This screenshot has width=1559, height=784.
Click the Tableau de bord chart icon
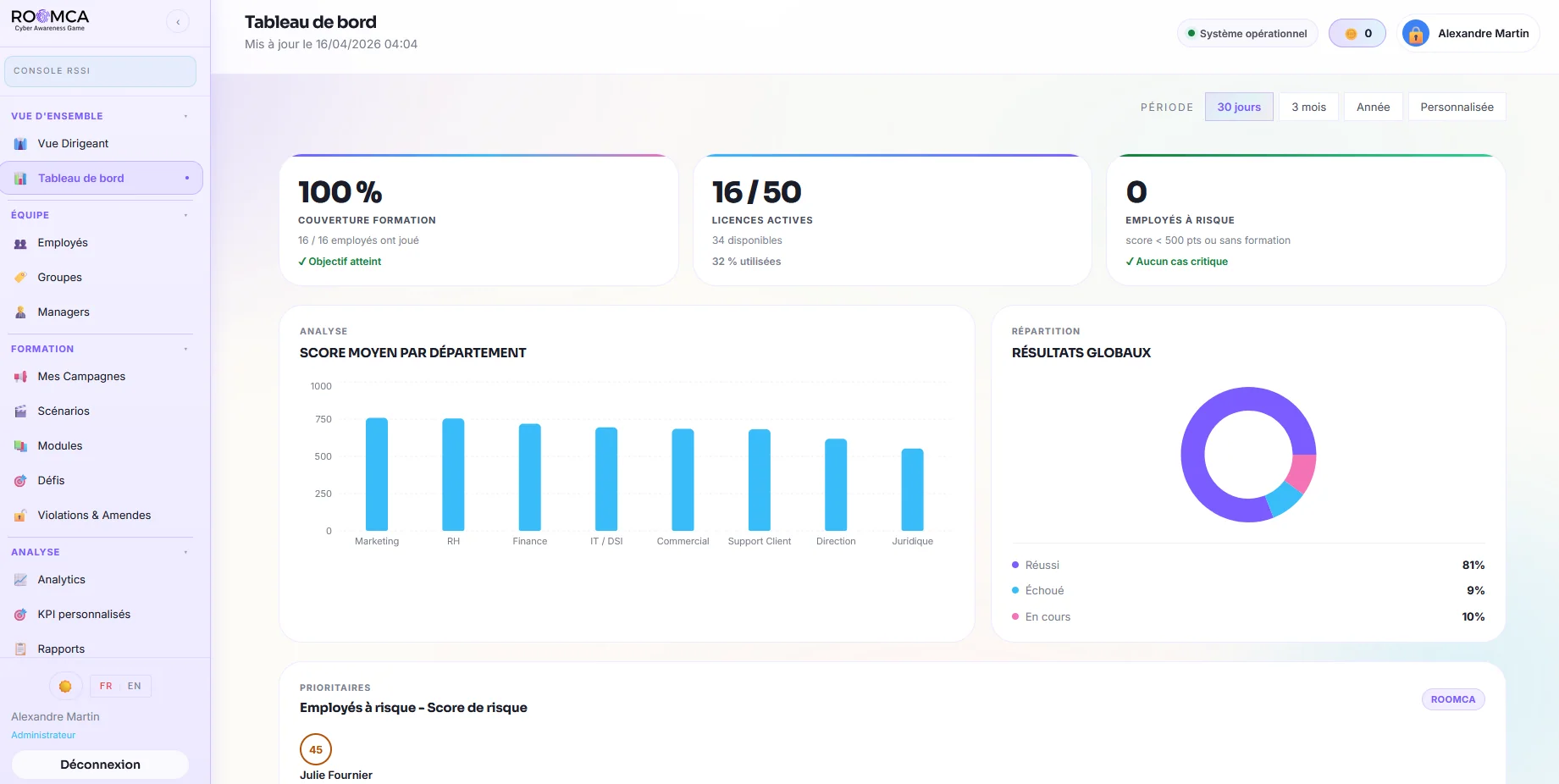pos(20,179)
